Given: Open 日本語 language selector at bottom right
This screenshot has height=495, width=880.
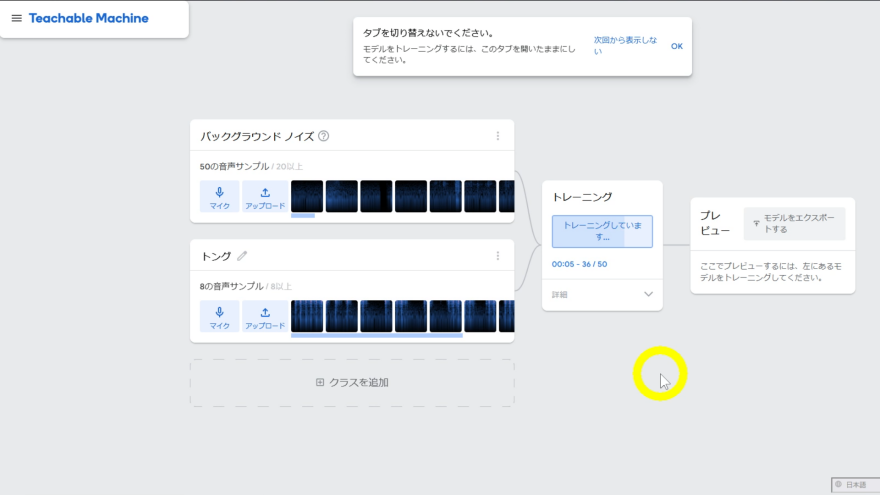Looking at the screenshot, I should tap(855, 484).
